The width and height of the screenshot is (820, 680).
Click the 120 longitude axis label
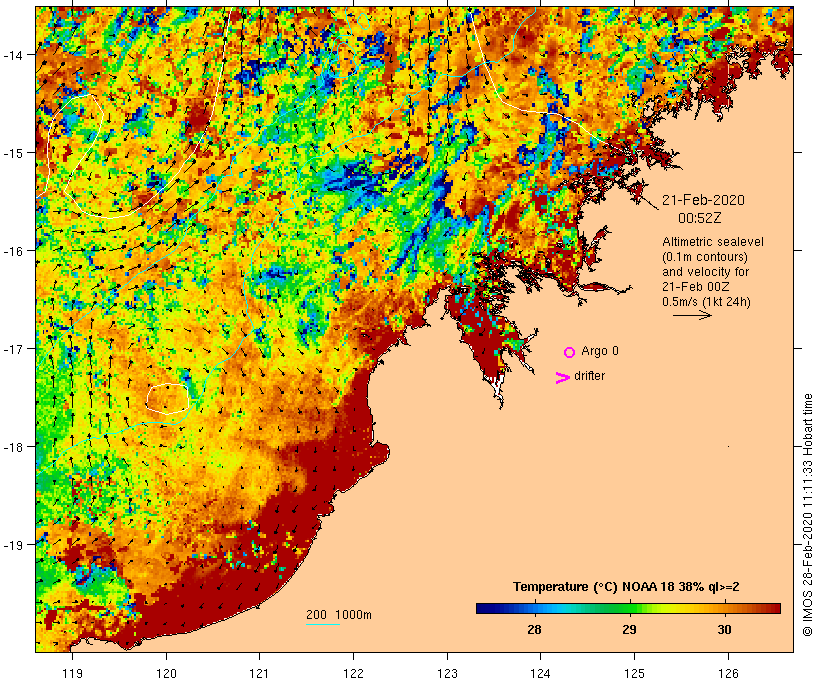[166, 673]
